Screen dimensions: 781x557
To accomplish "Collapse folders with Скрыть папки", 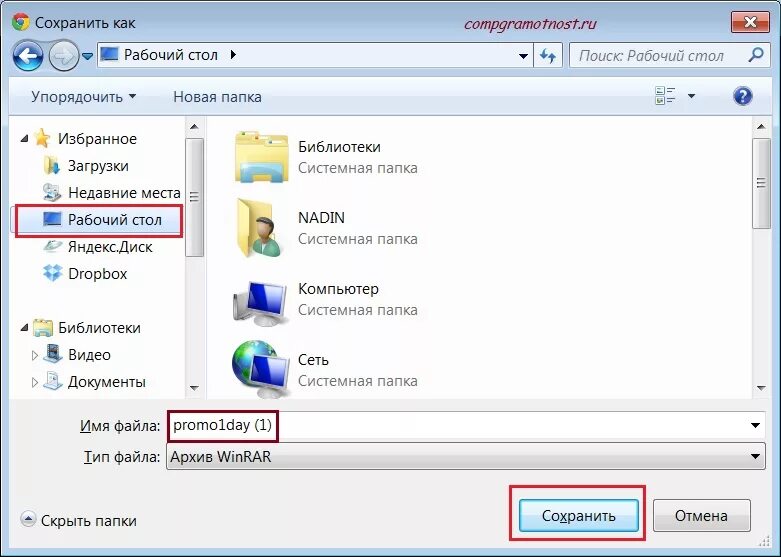I will (x=79, y=521).
